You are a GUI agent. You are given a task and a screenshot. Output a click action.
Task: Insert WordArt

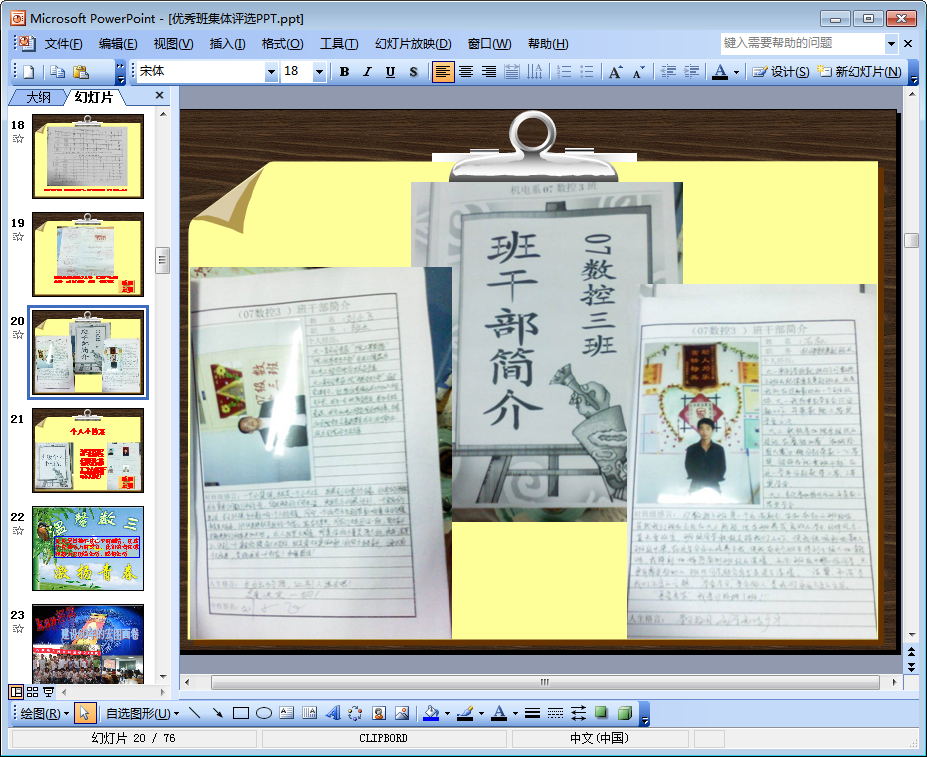coord(332,713)
